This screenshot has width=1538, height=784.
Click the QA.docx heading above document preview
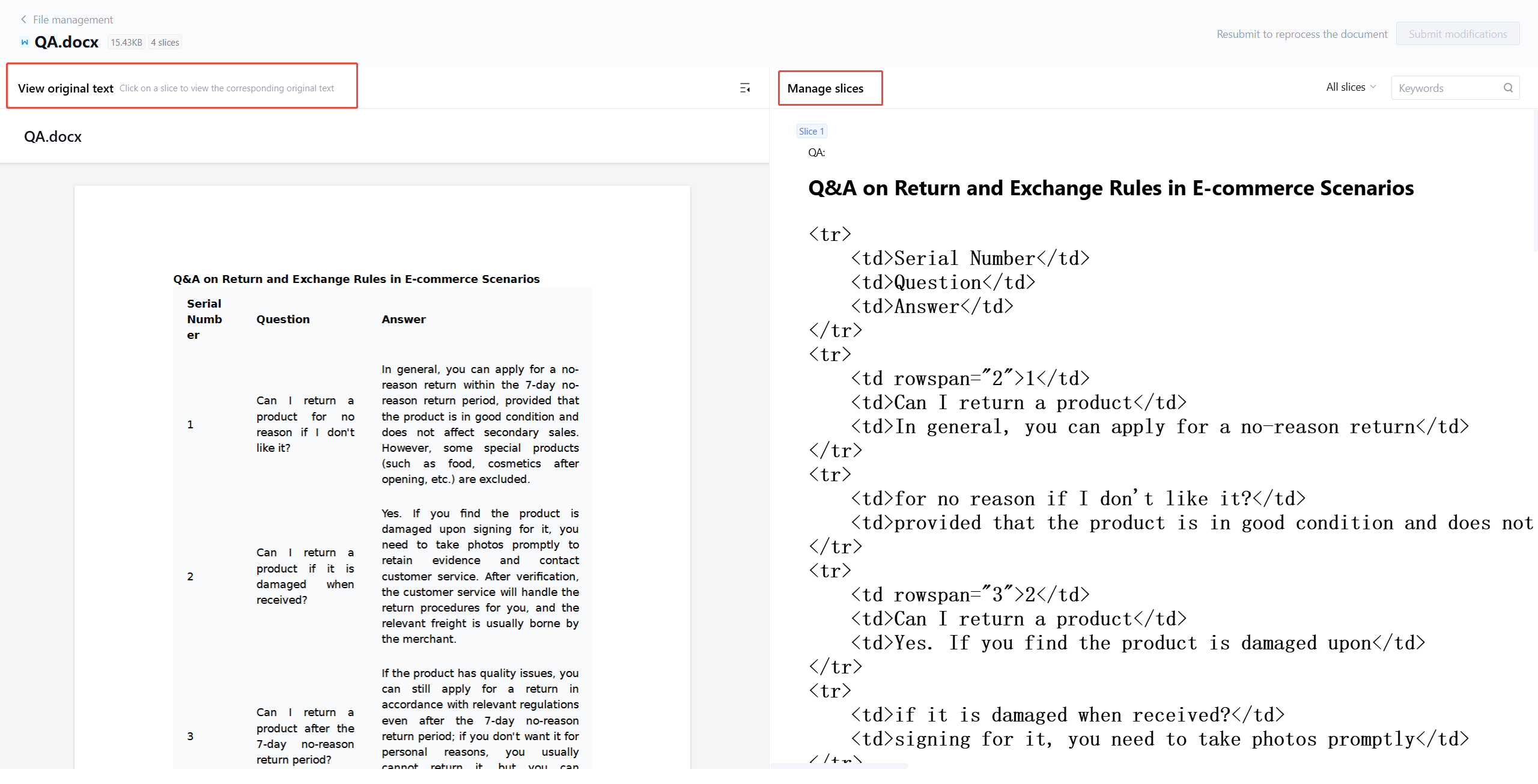[x=53, y=136]
